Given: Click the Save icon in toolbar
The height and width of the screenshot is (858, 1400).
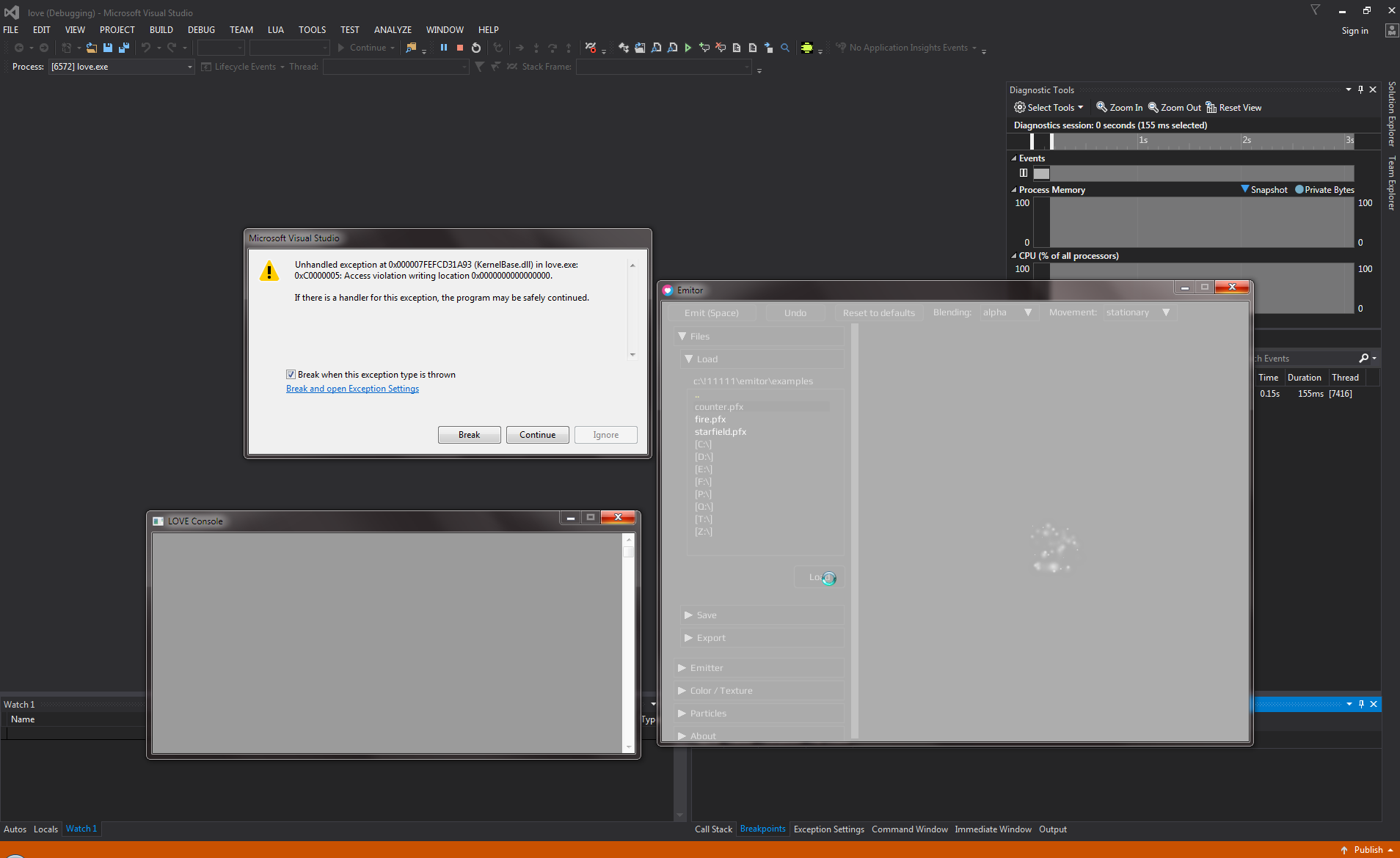Looking at the screenshot, I should (108, 48).
